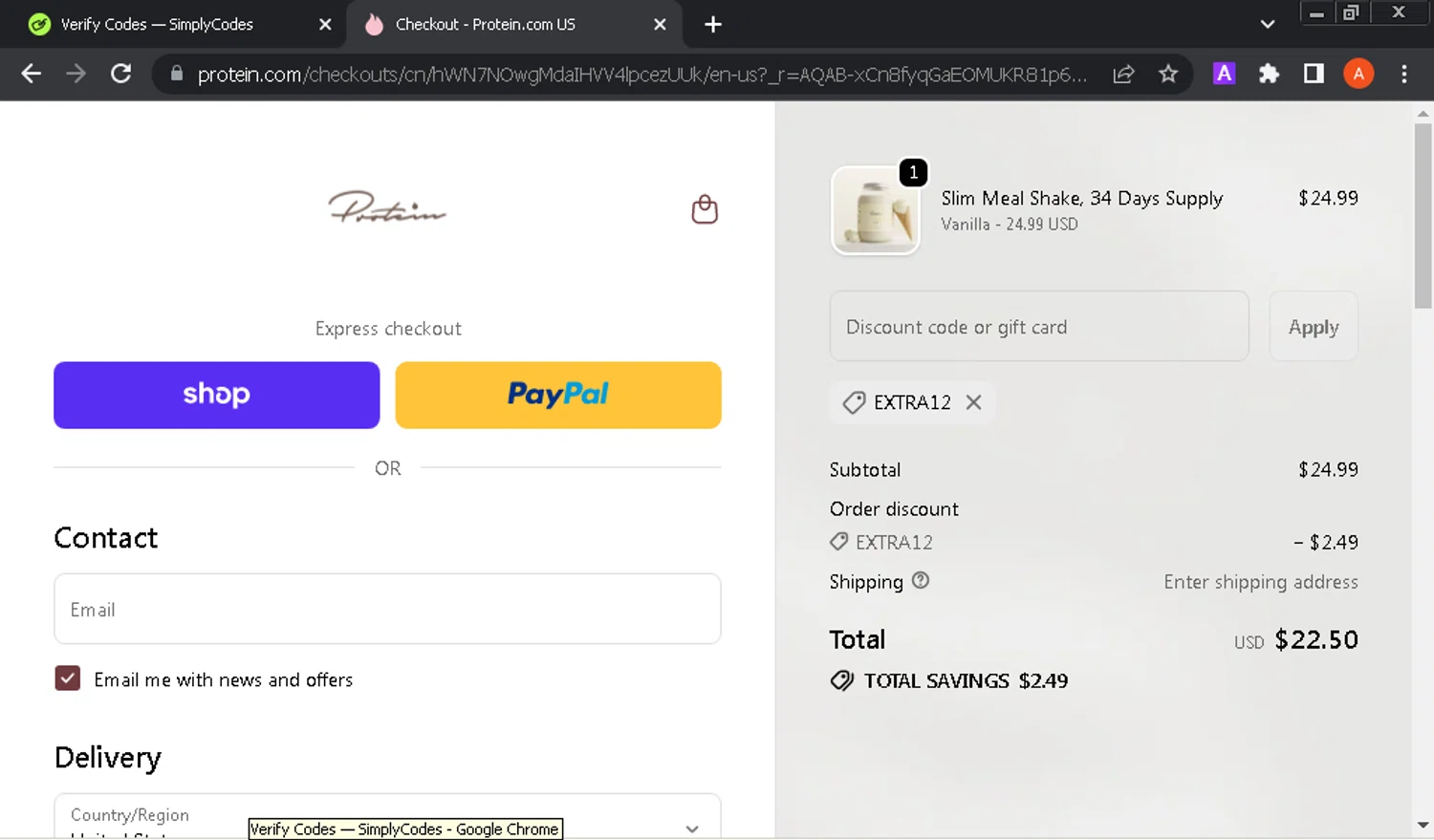
Task: Close the Verify Codes tab
Action: (x=325, y=25)
